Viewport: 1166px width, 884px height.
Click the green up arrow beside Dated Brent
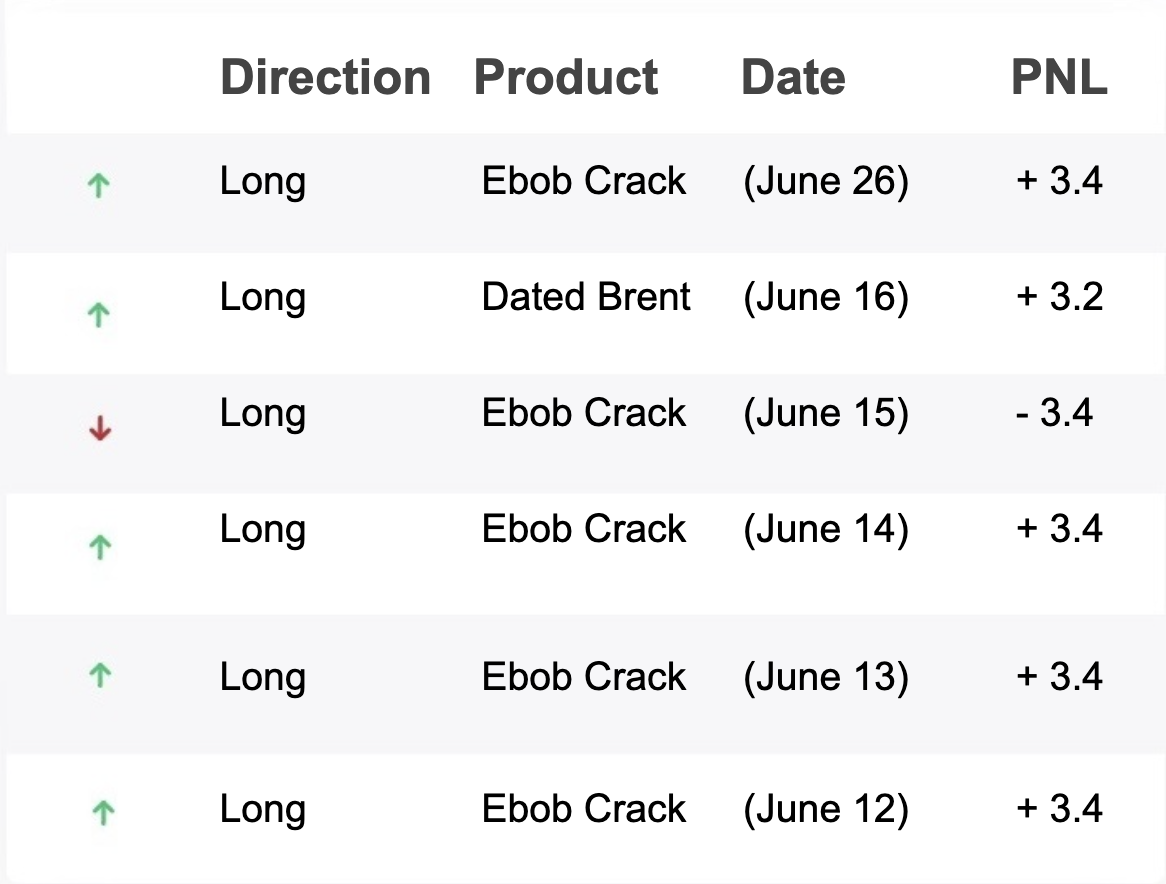(98, 316)
